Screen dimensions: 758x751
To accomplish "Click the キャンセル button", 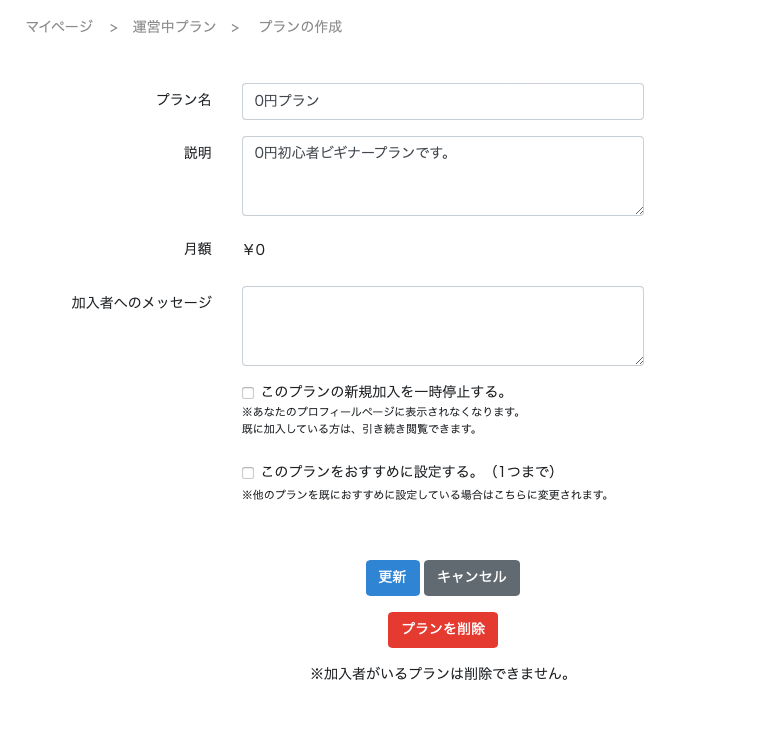I will click(x=472, y=578).
